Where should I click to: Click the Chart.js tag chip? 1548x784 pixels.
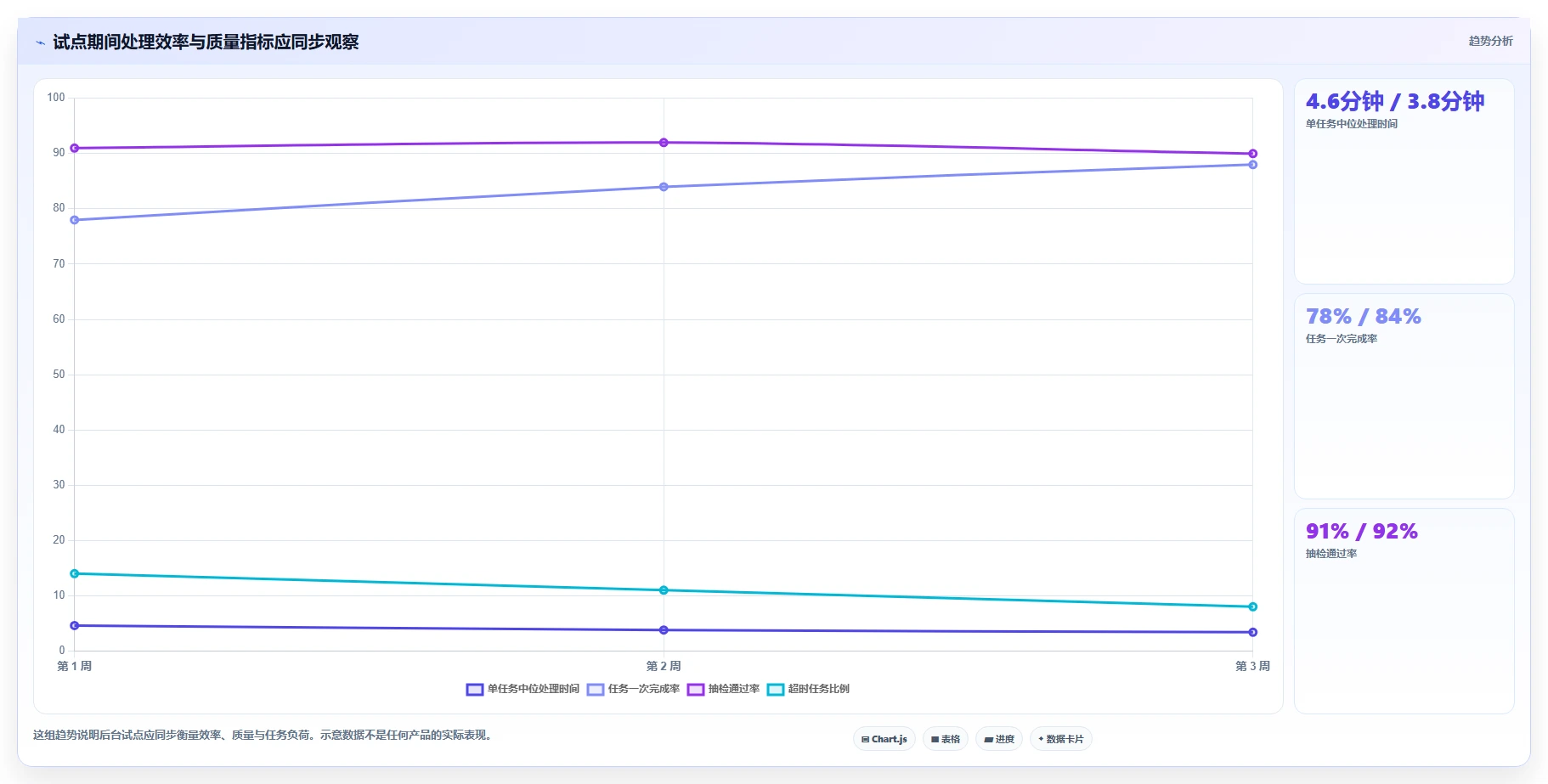click(884, 739)
